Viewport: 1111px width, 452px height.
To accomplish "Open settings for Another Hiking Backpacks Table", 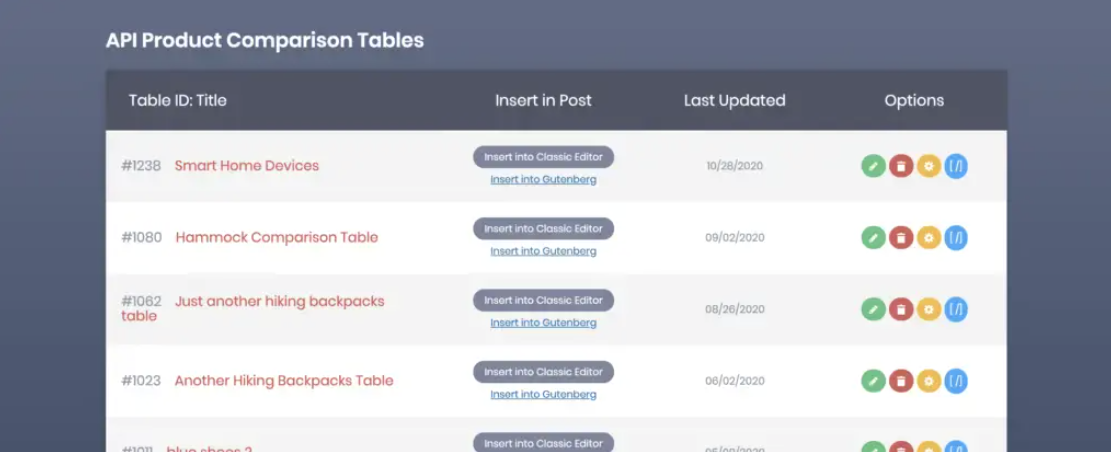I will tap(929, 381).
